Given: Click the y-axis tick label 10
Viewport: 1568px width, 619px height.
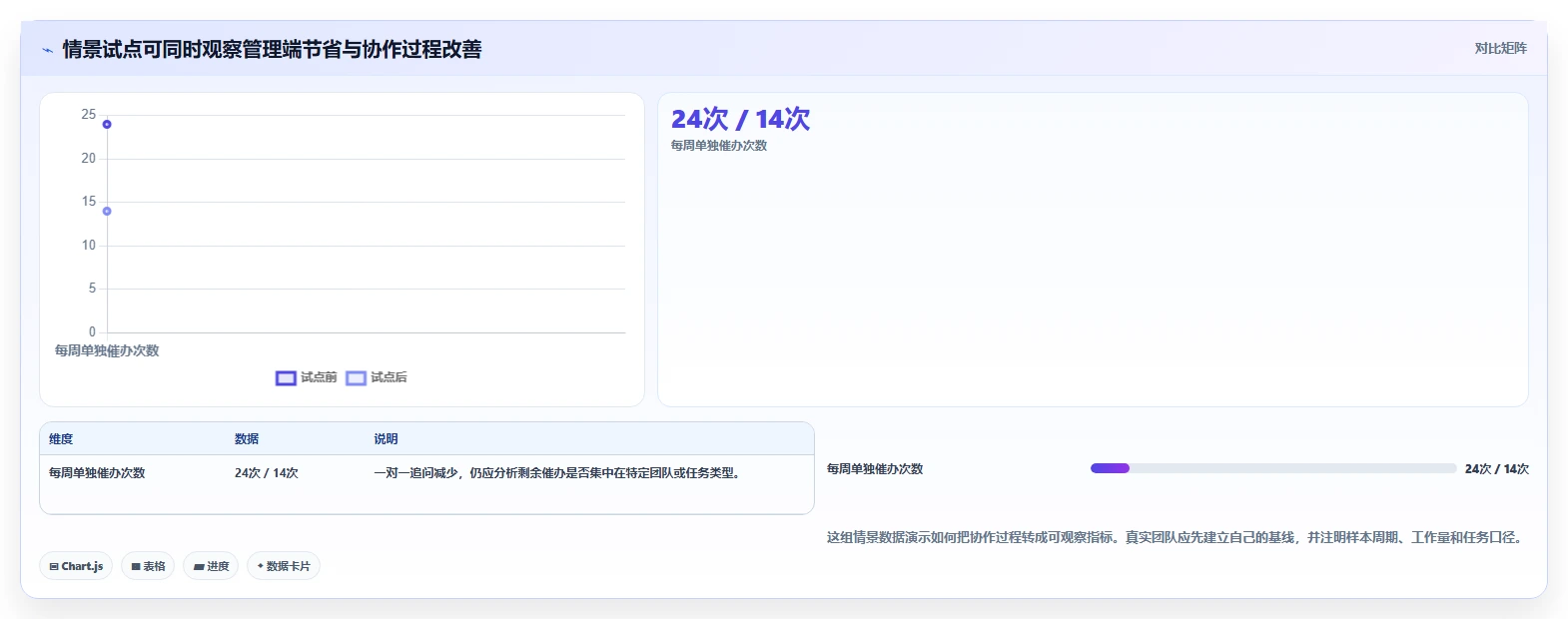Looking at the screenshot, I should click(89, 246).
